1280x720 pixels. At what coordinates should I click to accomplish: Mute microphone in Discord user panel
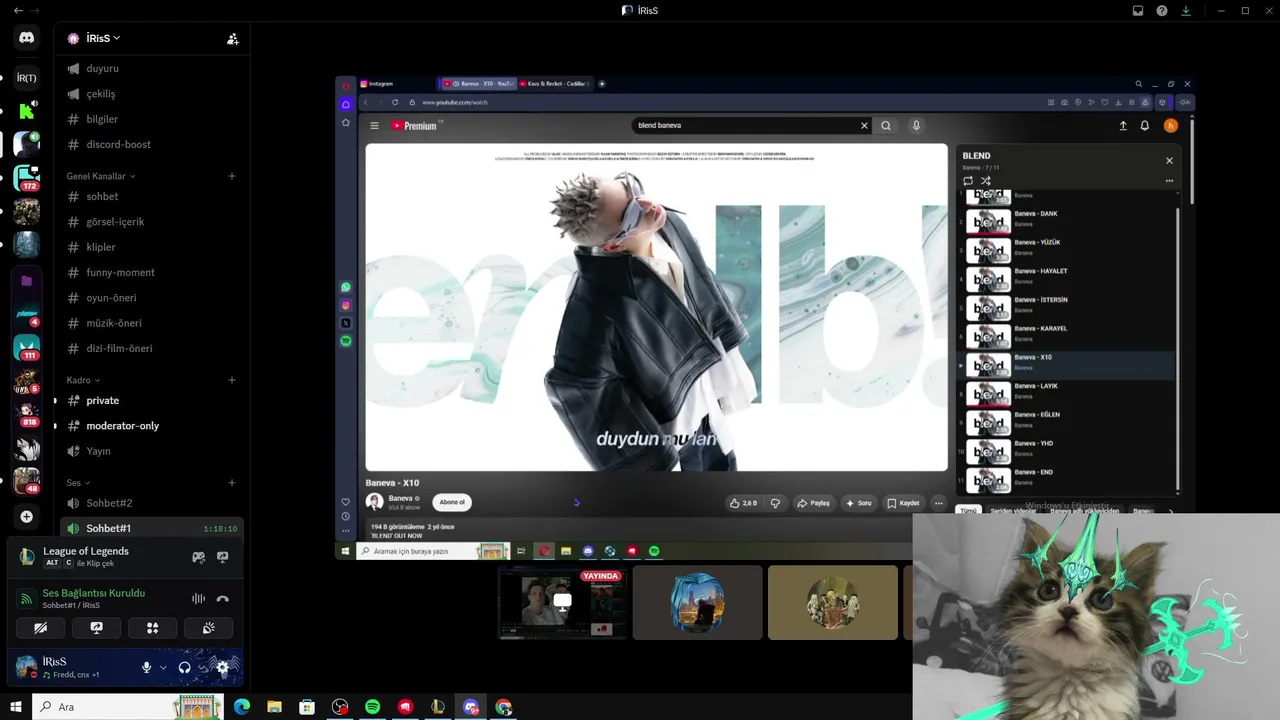tap(146, 668)
